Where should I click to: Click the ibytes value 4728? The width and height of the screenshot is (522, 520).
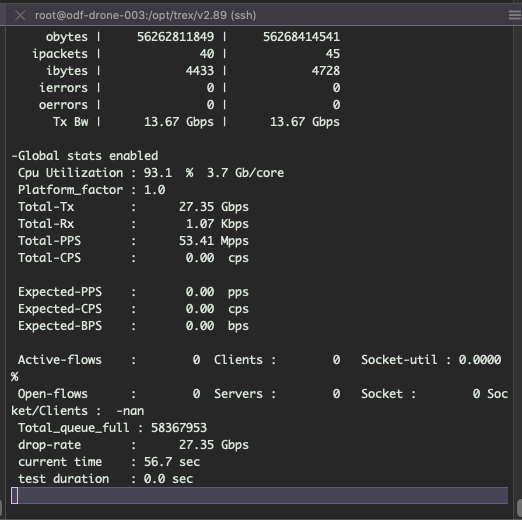(x=326, y=71)
